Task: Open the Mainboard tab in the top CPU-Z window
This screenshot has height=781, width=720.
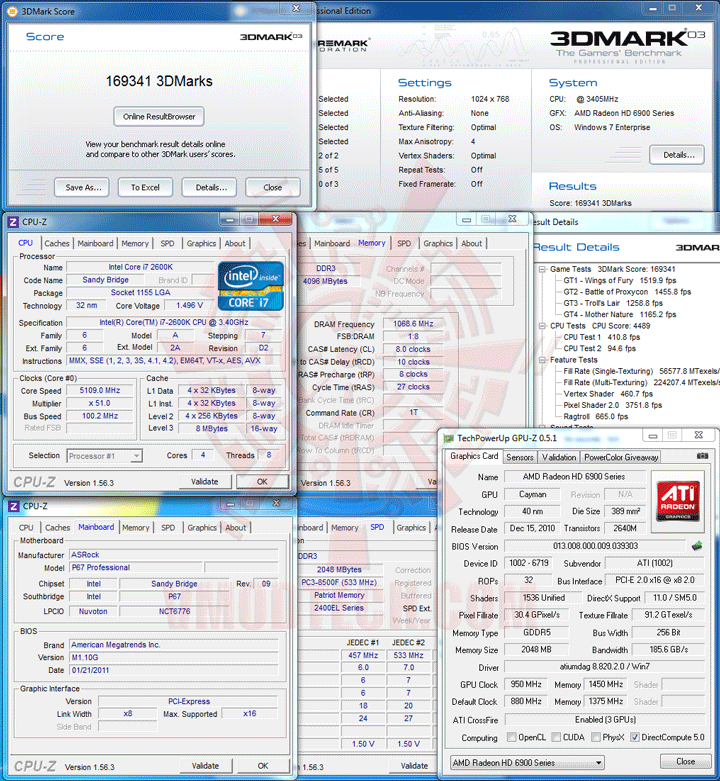Action: click(95, 243)
